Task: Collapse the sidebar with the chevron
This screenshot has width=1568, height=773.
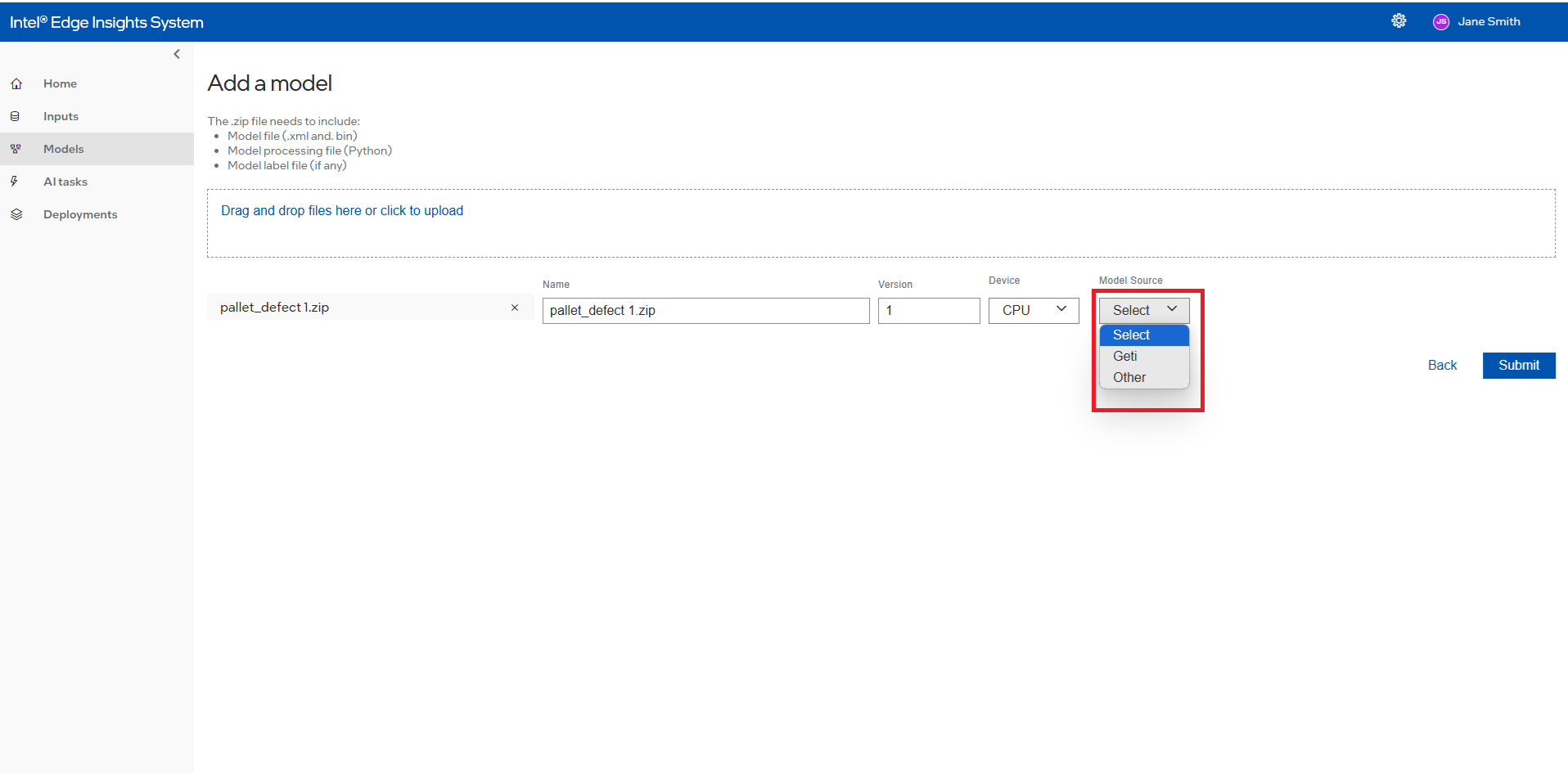Action: click(x=177, y=54)
